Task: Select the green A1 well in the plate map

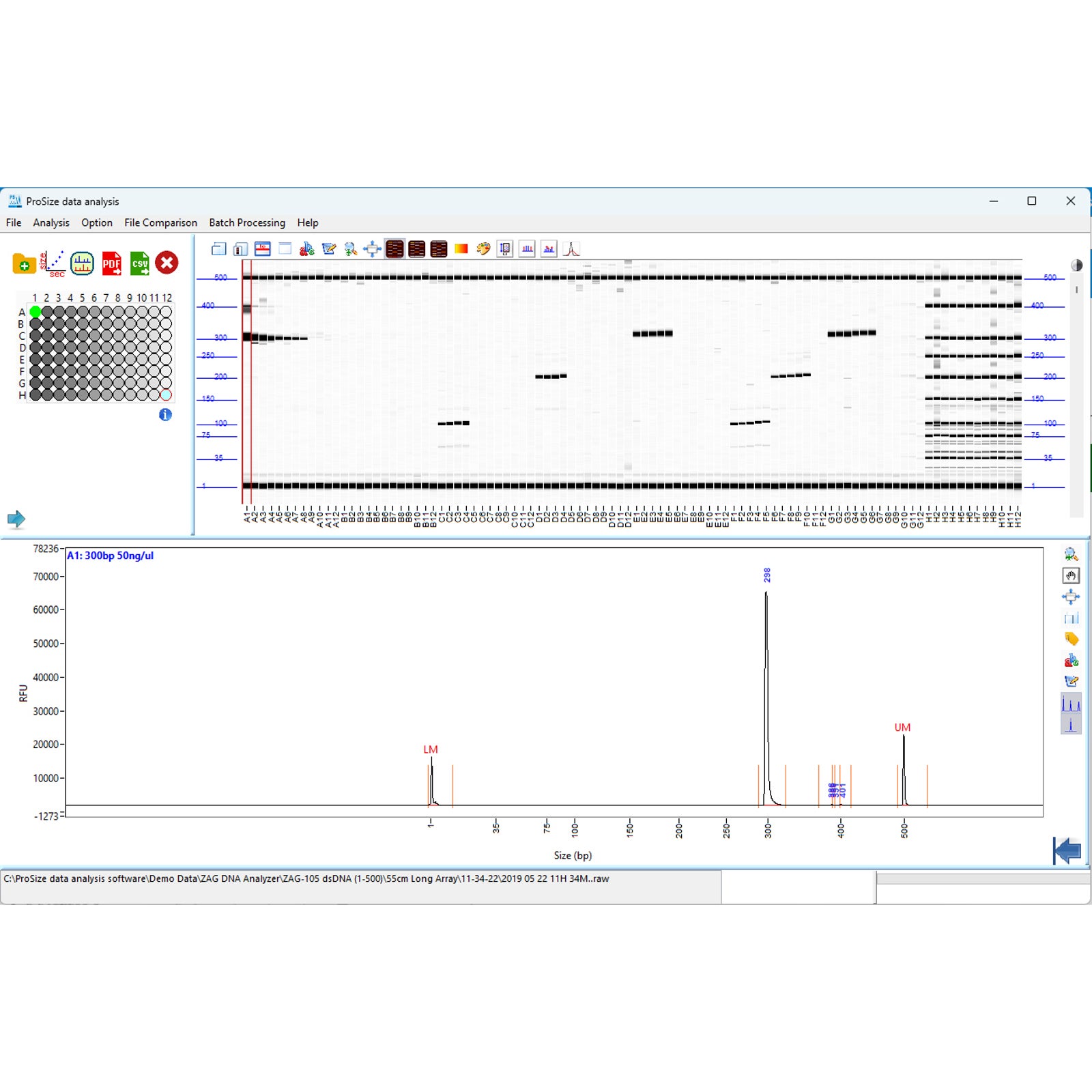Action: [x=35, y=312]
